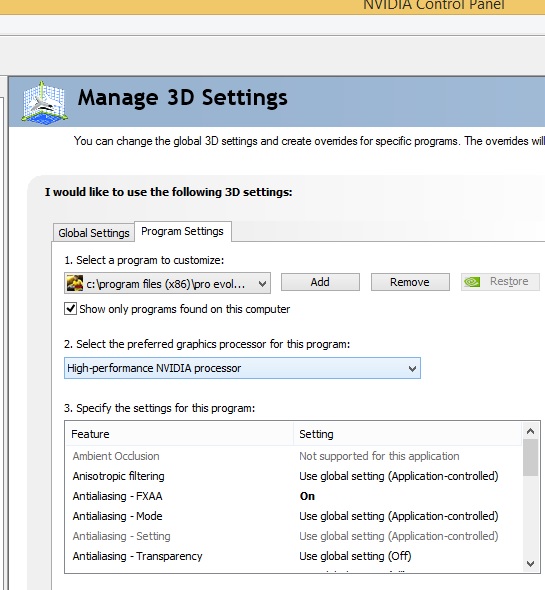Click the settings list scrollbar thumb
The width and height of the screenshot is (545, 590).
pos(531,458)
